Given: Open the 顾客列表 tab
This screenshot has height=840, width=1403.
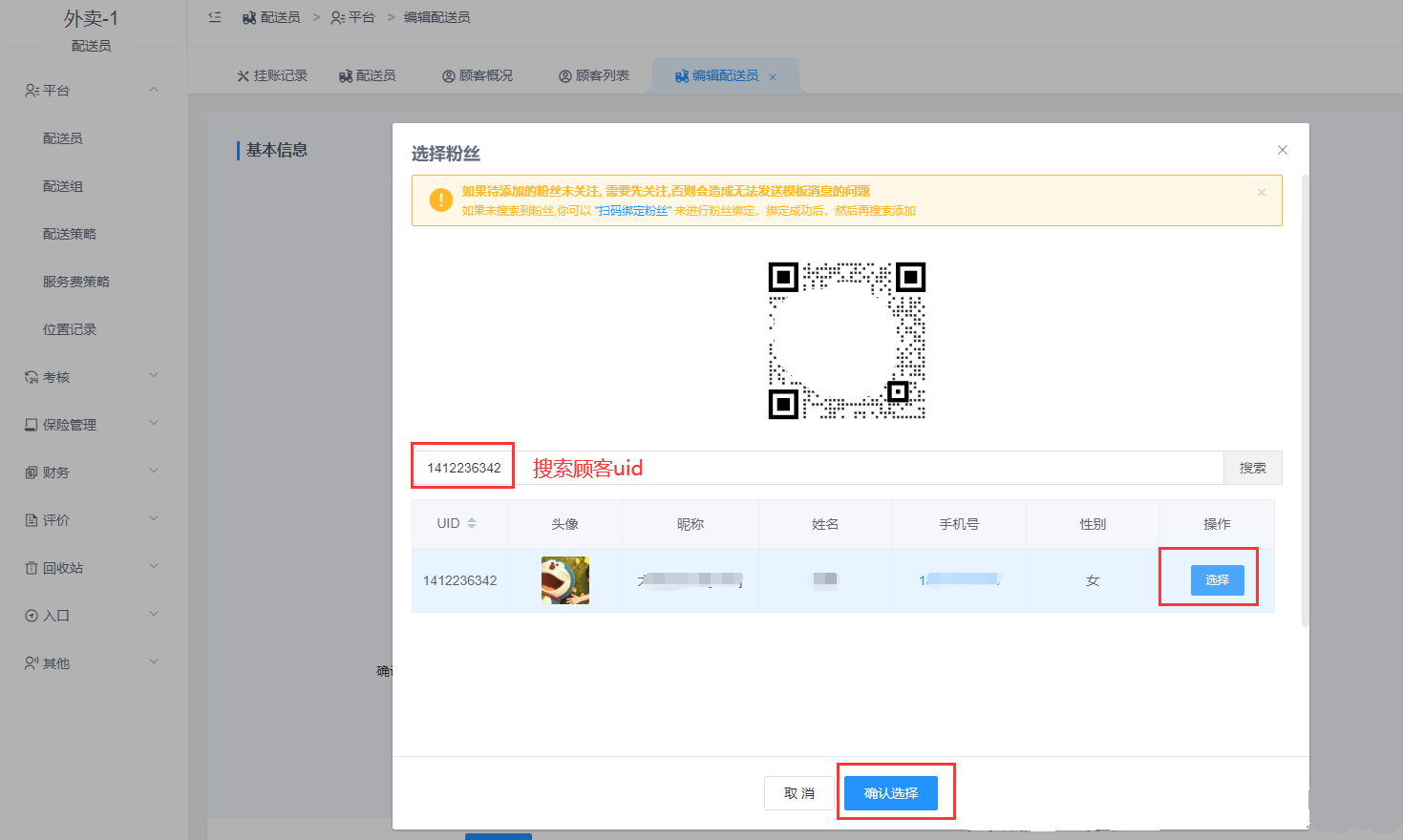Looking at the screenshot, I should coord(594,75).
